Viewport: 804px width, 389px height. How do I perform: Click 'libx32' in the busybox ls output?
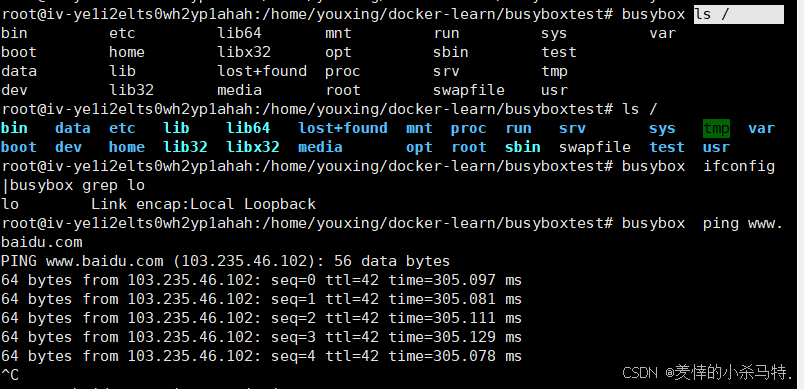(x=244, y=52)
